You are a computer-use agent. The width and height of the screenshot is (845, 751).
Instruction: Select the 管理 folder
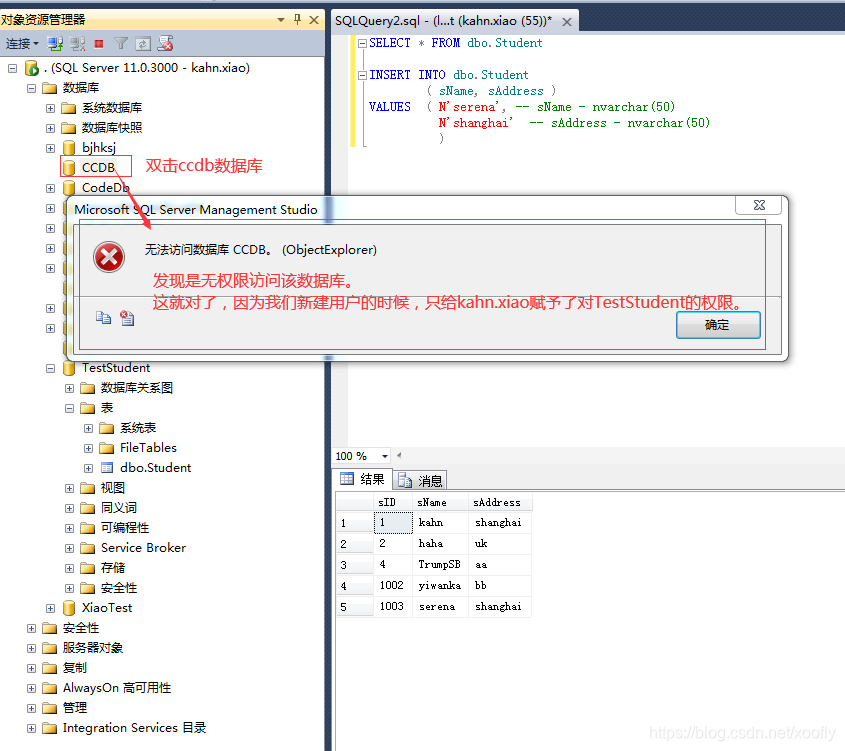click(x=75, y=708)
